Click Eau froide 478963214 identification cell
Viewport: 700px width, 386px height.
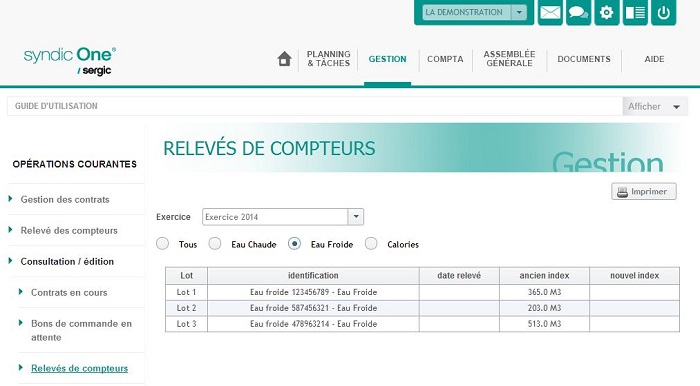coord(313,324)
